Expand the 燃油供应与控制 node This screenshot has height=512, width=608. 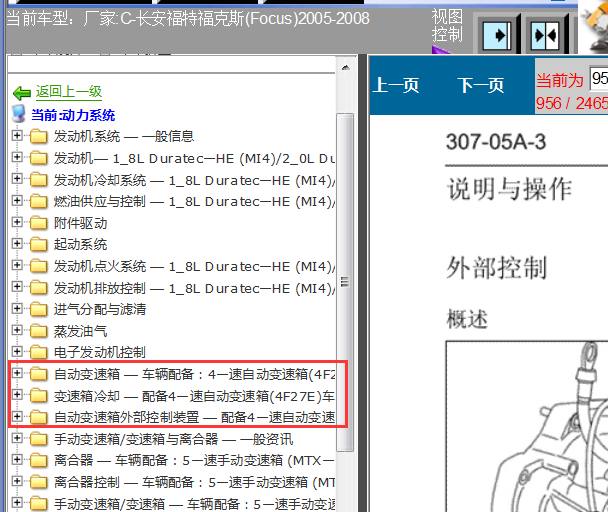[x=17, y=200]
